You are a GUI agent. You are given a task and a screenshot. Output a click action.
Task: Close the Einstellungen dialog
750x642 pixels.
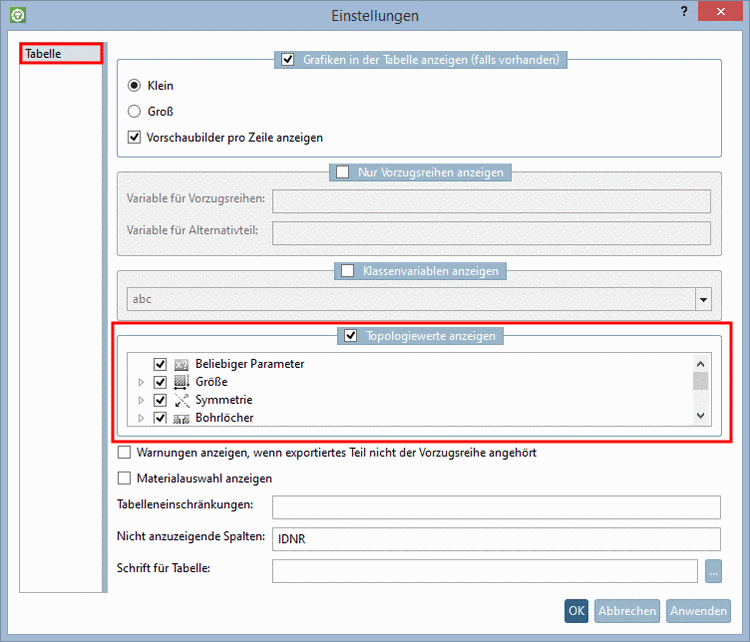pos(720,11)
